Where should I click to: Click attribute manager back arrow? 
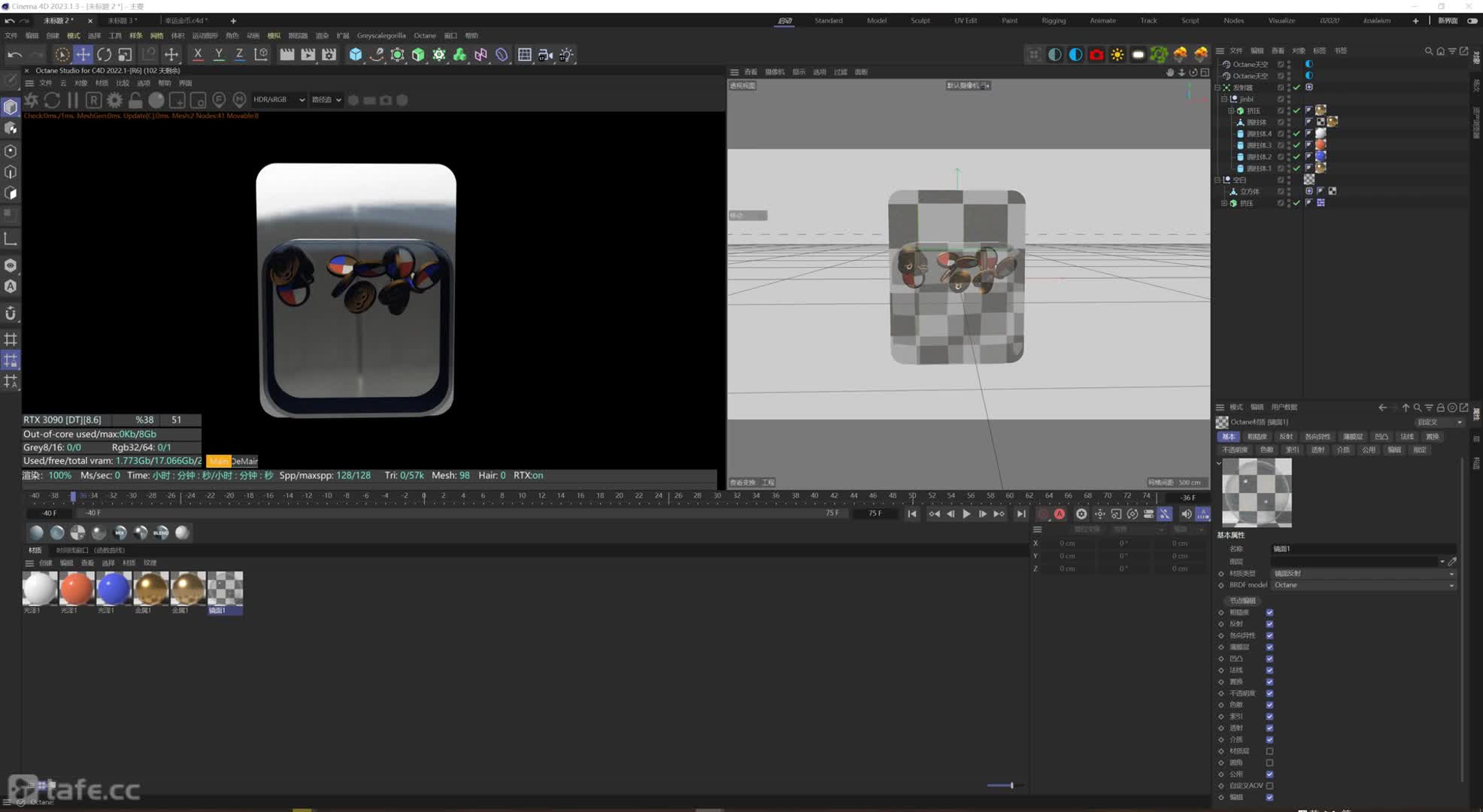pyautogui.click(x=1382, y=408)
